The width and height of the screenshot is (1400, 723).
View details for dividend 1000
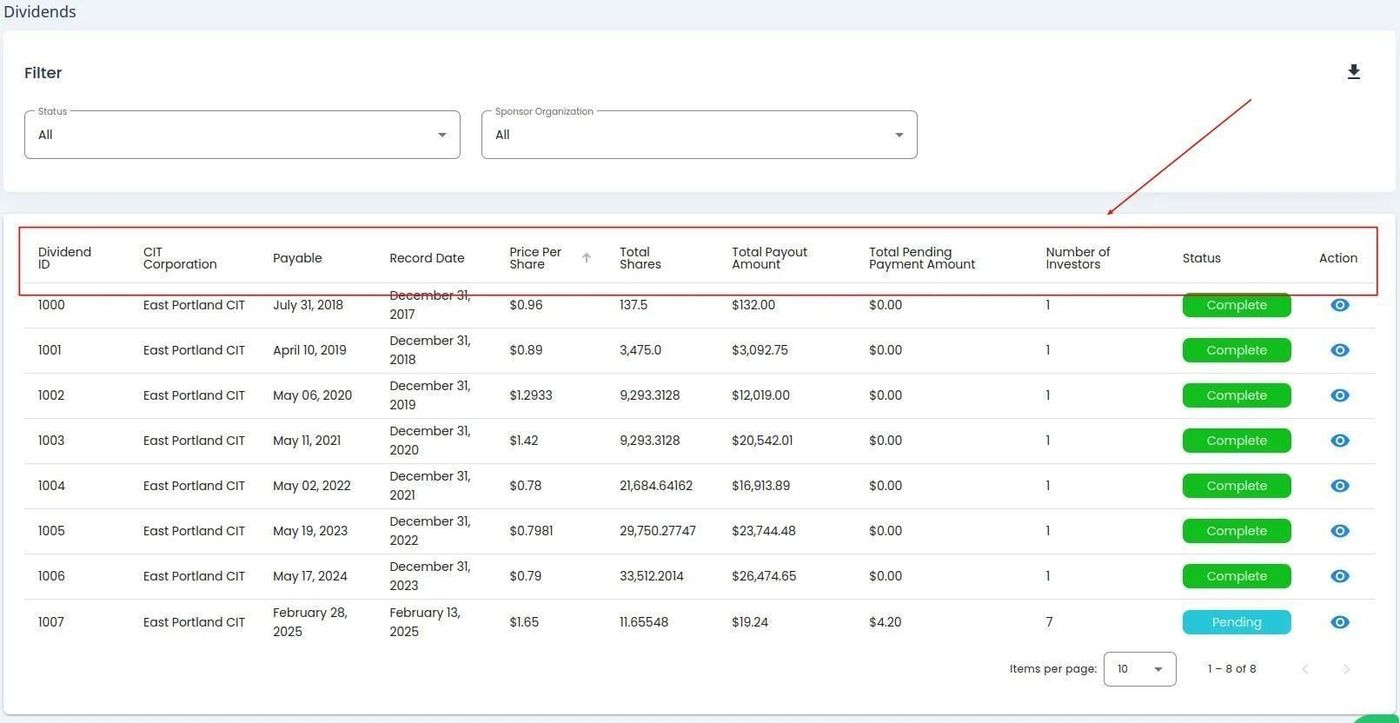(x=1339, y=305)
